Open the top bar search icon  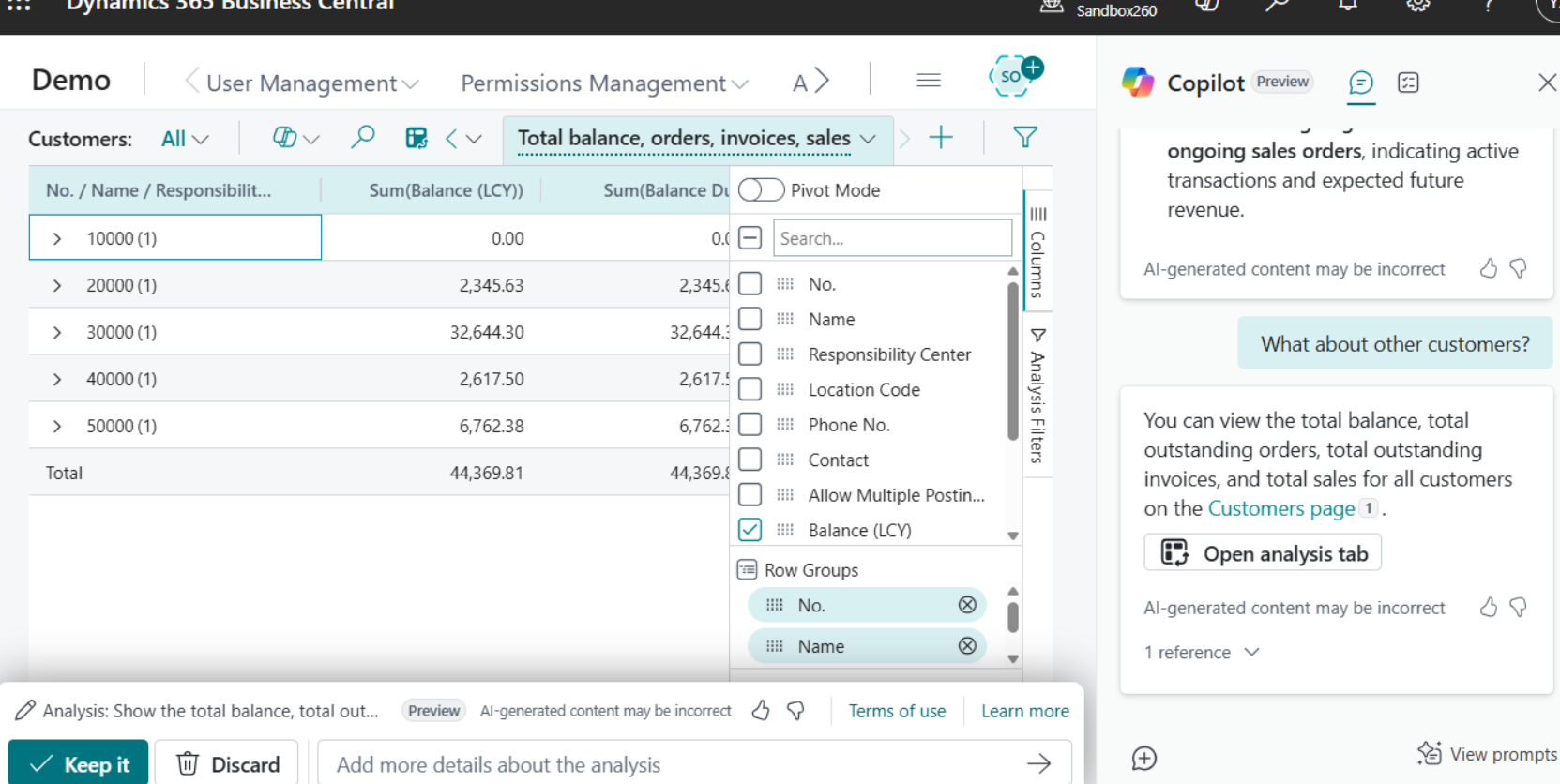(x=1276, y=6)
